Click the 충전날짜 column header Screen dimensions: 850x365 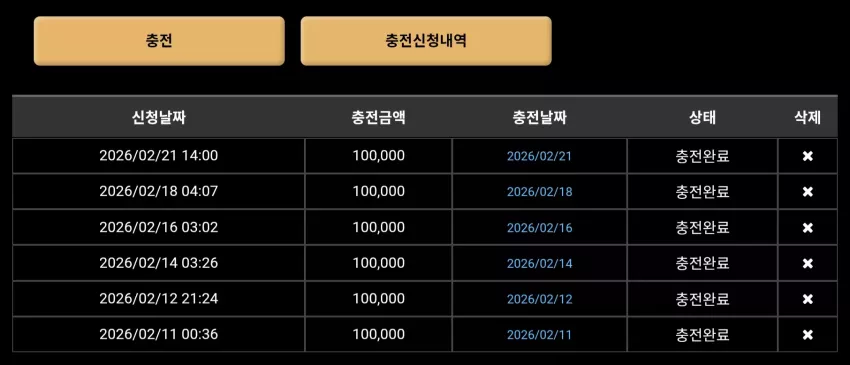pos(539,118)
